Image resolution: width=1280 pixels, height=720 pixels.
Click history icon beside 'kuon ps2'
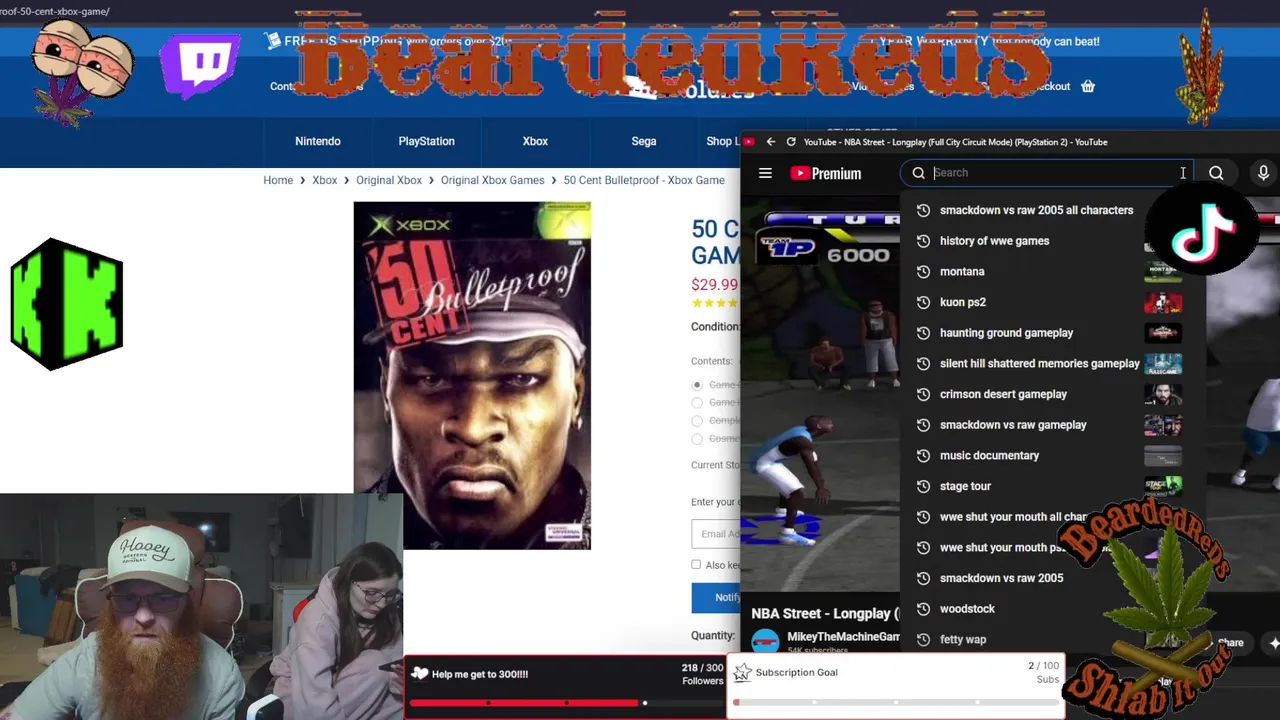tap(923, 302)
